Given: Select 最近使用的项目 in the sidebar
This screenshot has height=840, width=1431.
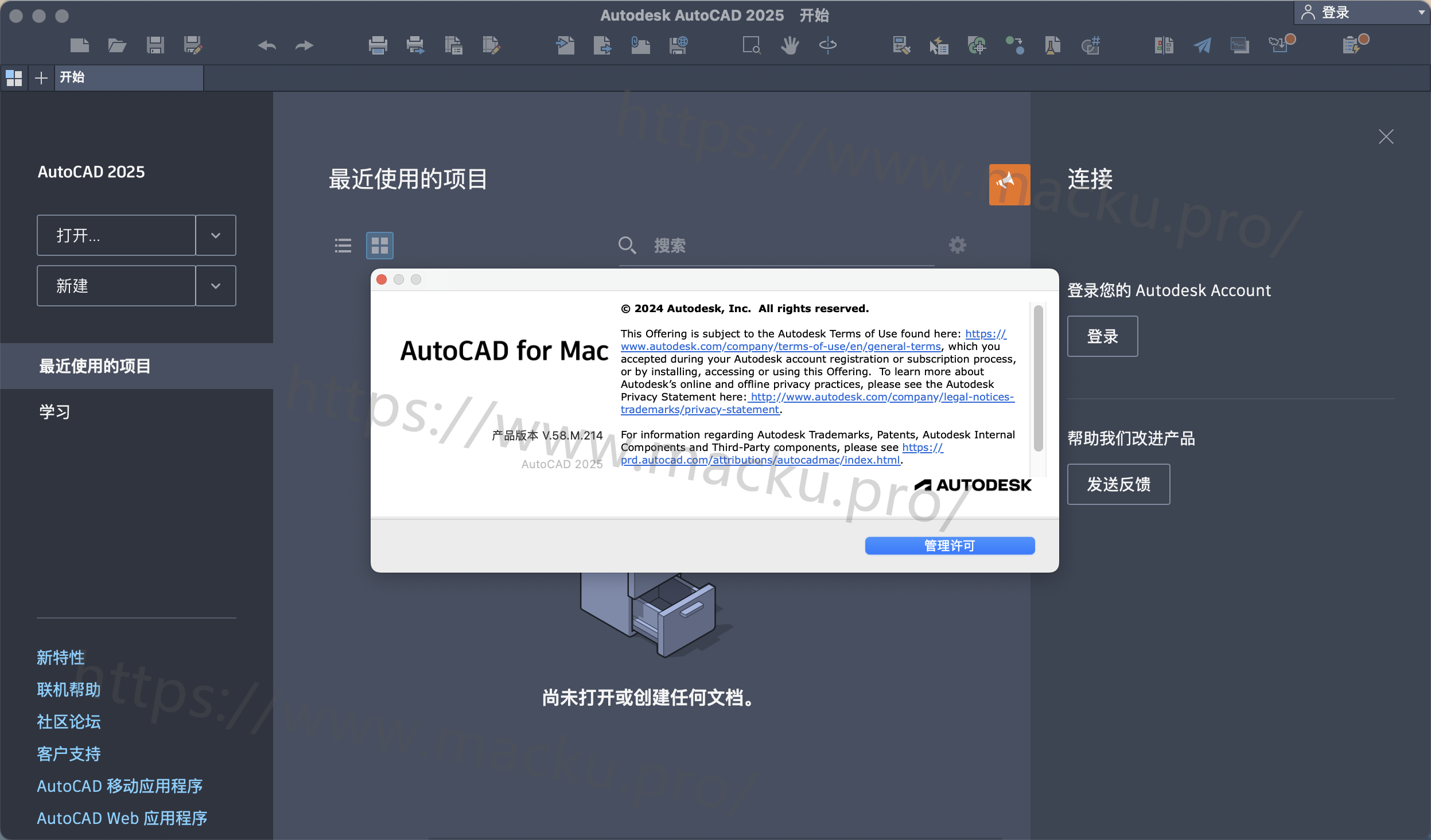Looking at the screenshot, I should pyautogui.click(x=137, y=366).
